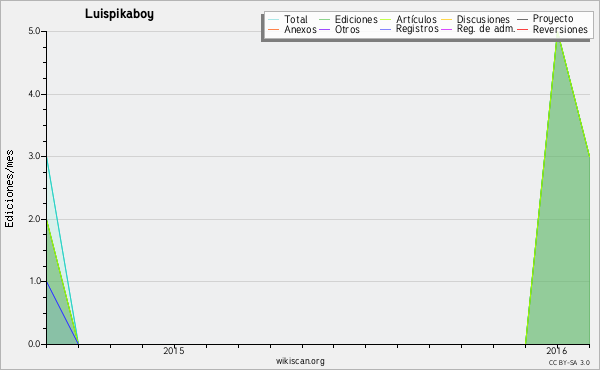The width and height of the screenshot is (600, 370).
Task: Click the green peak near 2016
Action: tap(558, 36)
